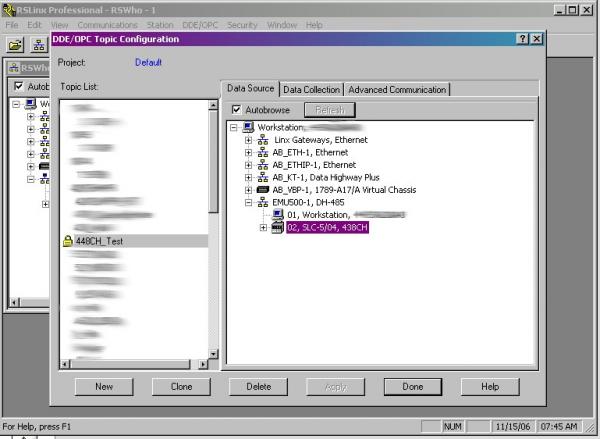Click Topic List scroll down arrow

pos(213,354)
